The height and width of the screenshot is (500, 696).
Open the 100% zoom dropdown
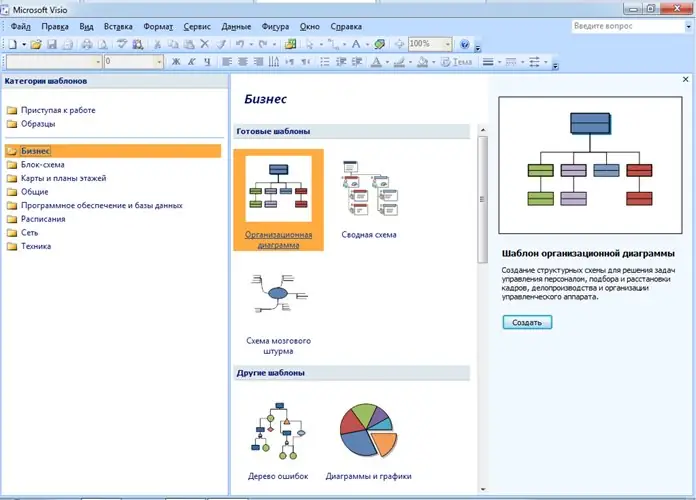(x=447, y=44)
